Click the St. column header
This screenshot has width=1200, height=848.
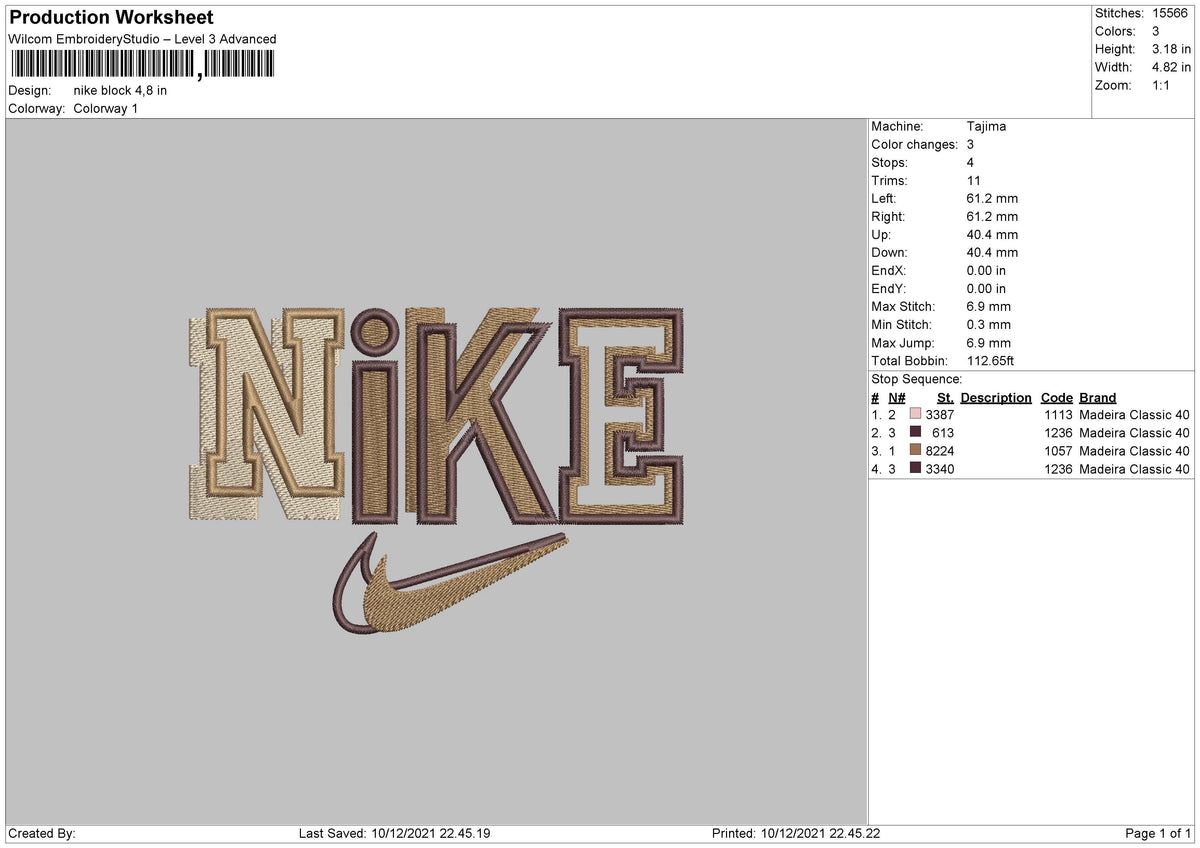945,397
